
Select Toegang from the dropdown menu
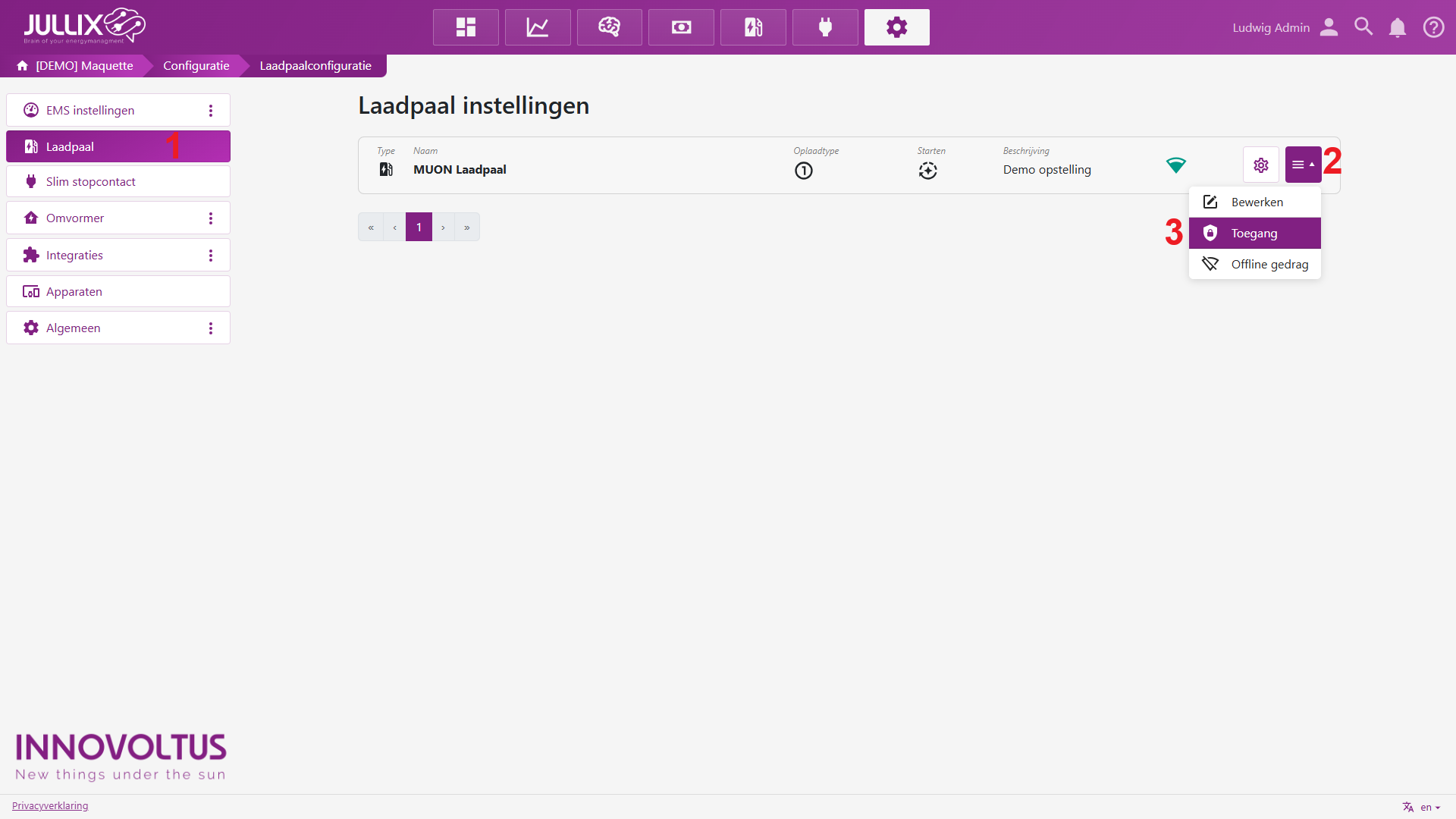pyautogui.click(x=1254, y=234)
